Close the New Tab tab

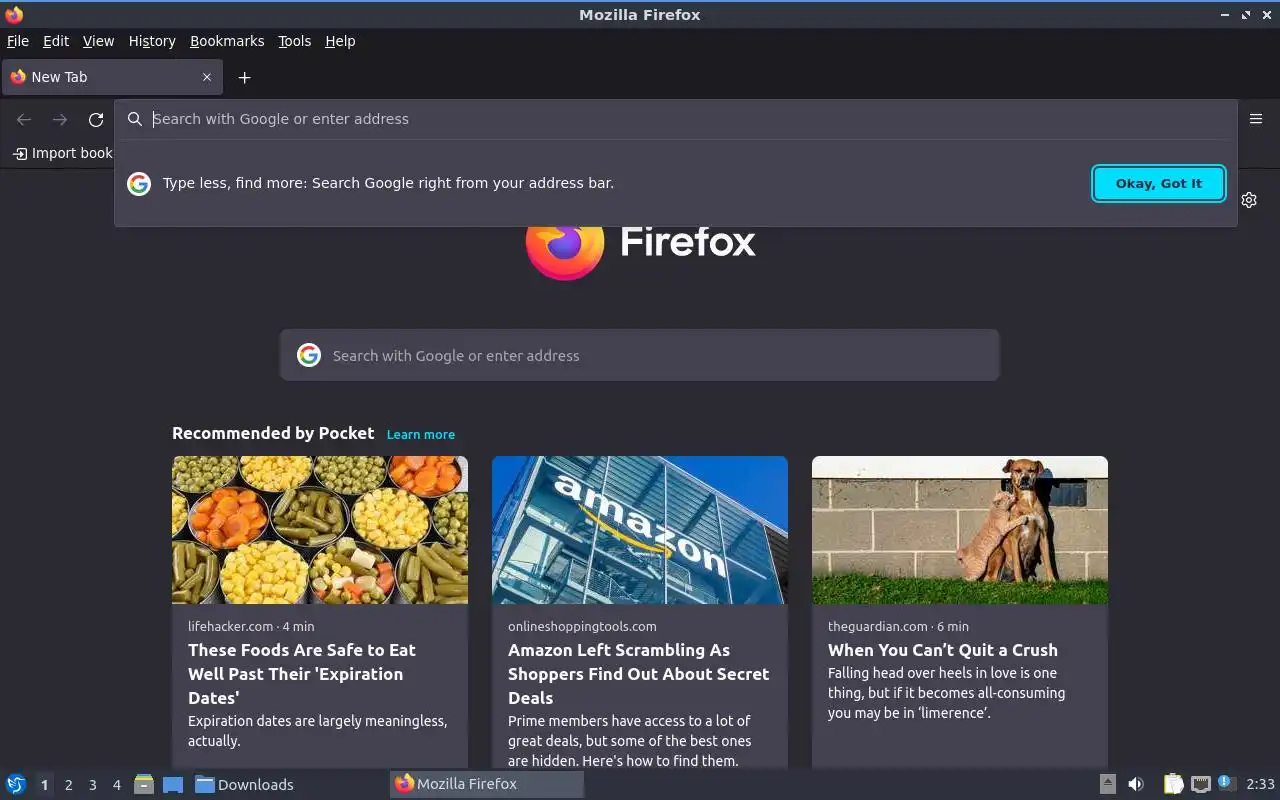tap(207, 77)
